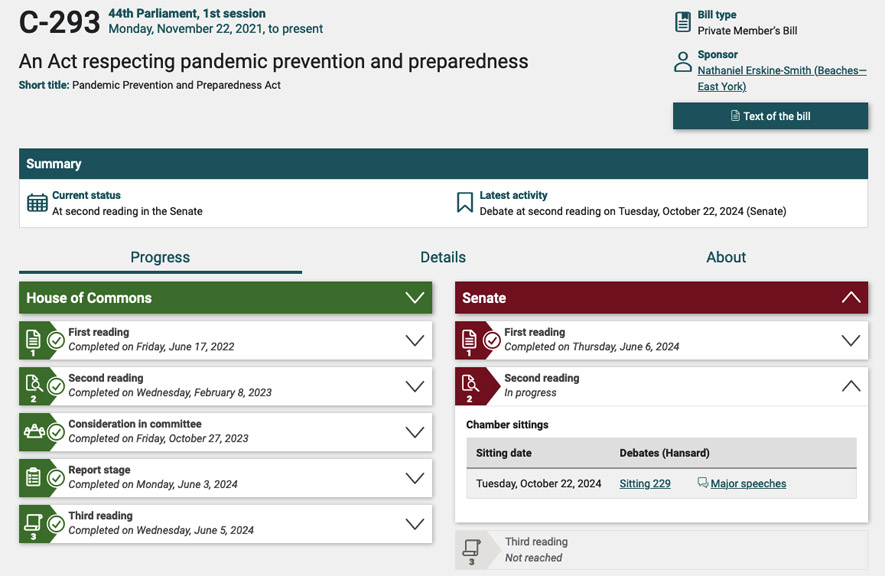The width and height of the screenshot is (885, 576).
Task: Click the Senate First reading document icon
Action: [469, 339]
